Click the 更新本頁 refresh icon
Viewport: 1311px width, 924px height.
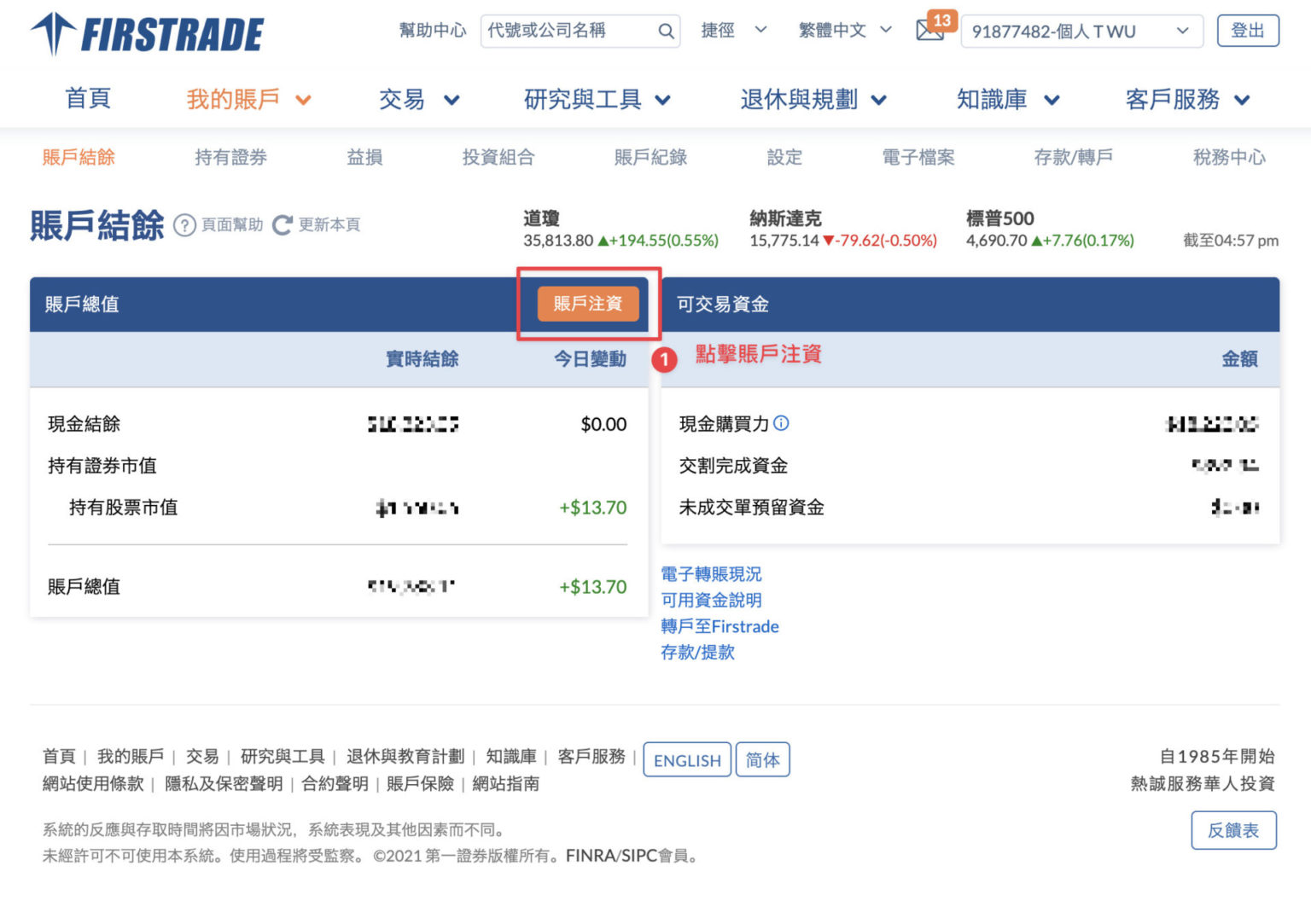(282, 224)
